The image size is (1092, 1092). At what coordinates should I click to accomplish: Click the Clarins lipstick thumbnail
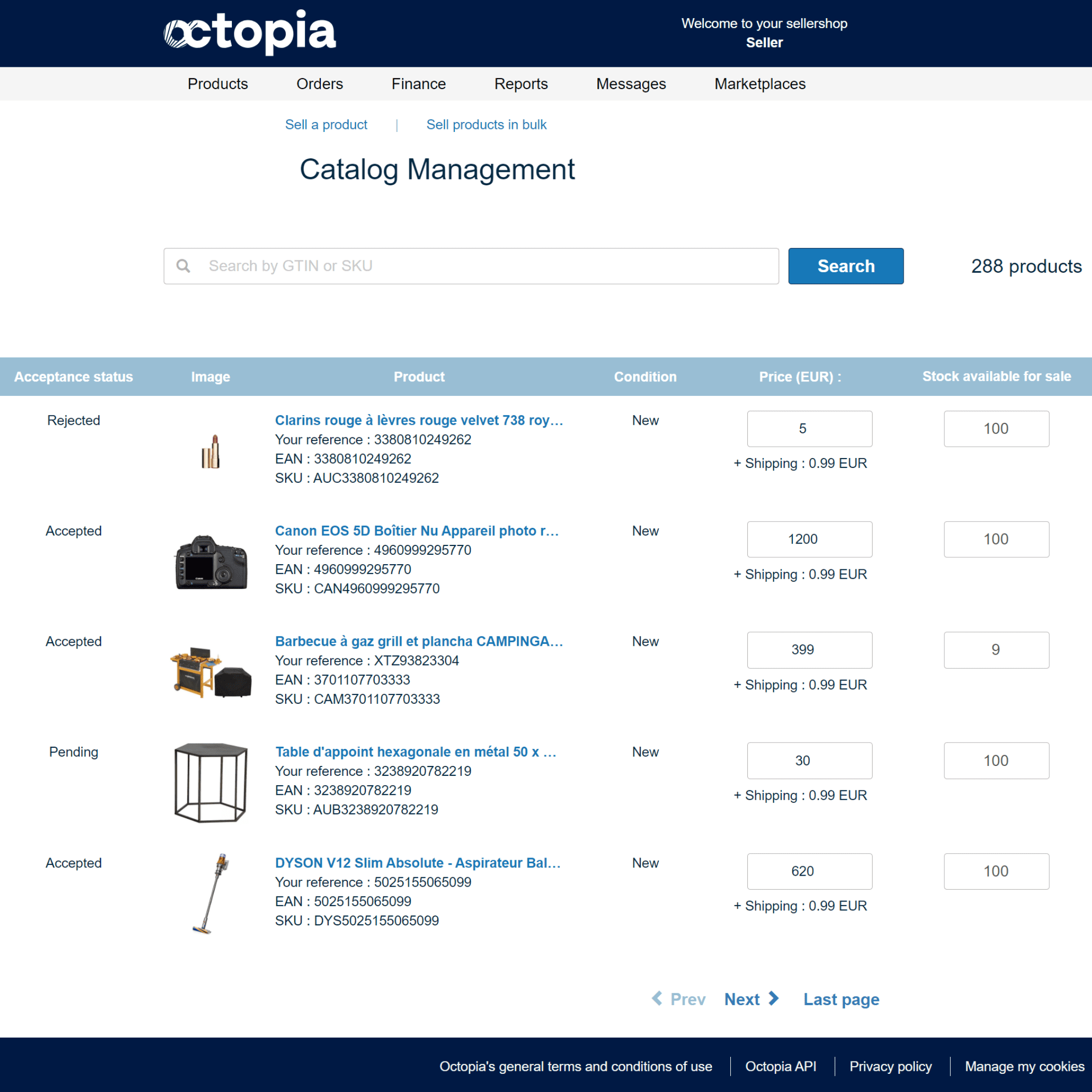coord(211,451)
